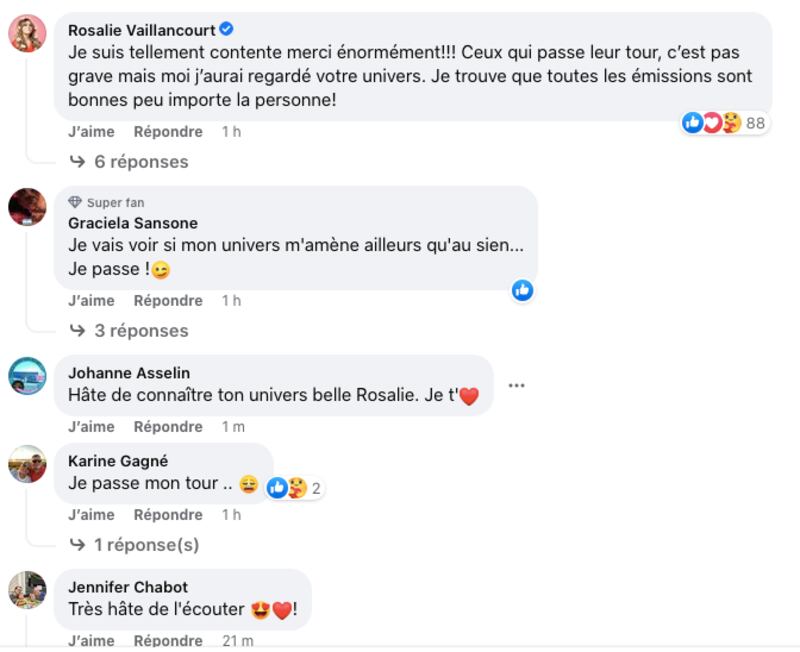Expand the 6 réponses thread
The height and width of the screenshot is (652, 800).
[x=140, y=161]
